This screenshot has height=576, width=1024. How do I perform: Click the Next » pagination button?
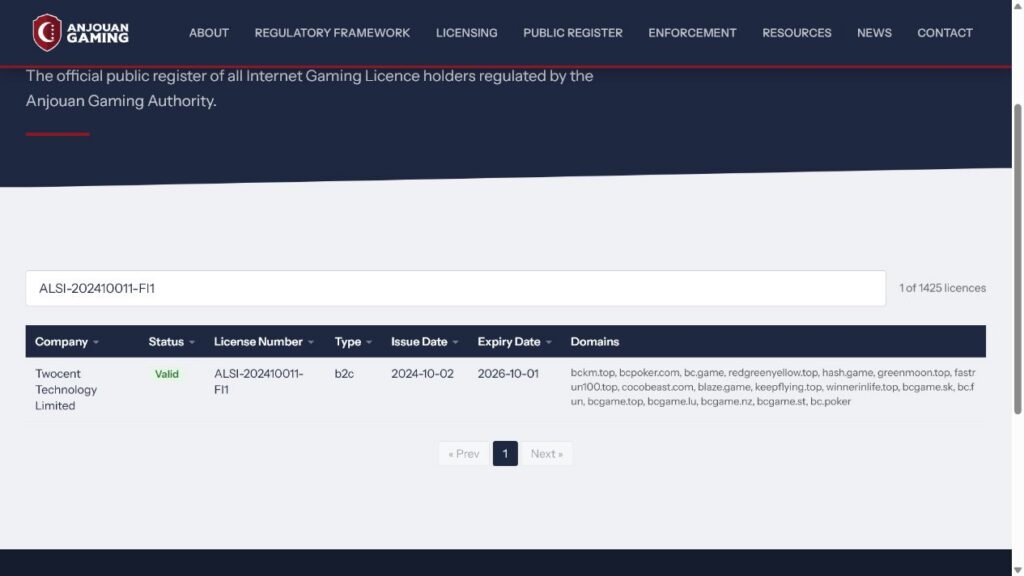[547, 453]
